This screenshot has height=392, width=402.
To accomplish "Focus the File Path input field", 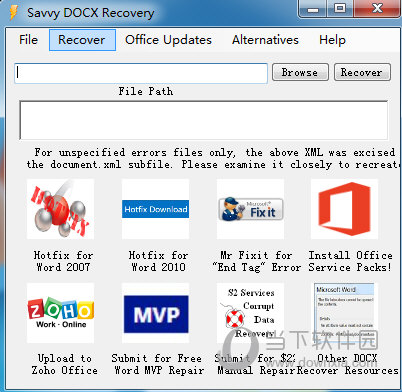I will [141, 73].
